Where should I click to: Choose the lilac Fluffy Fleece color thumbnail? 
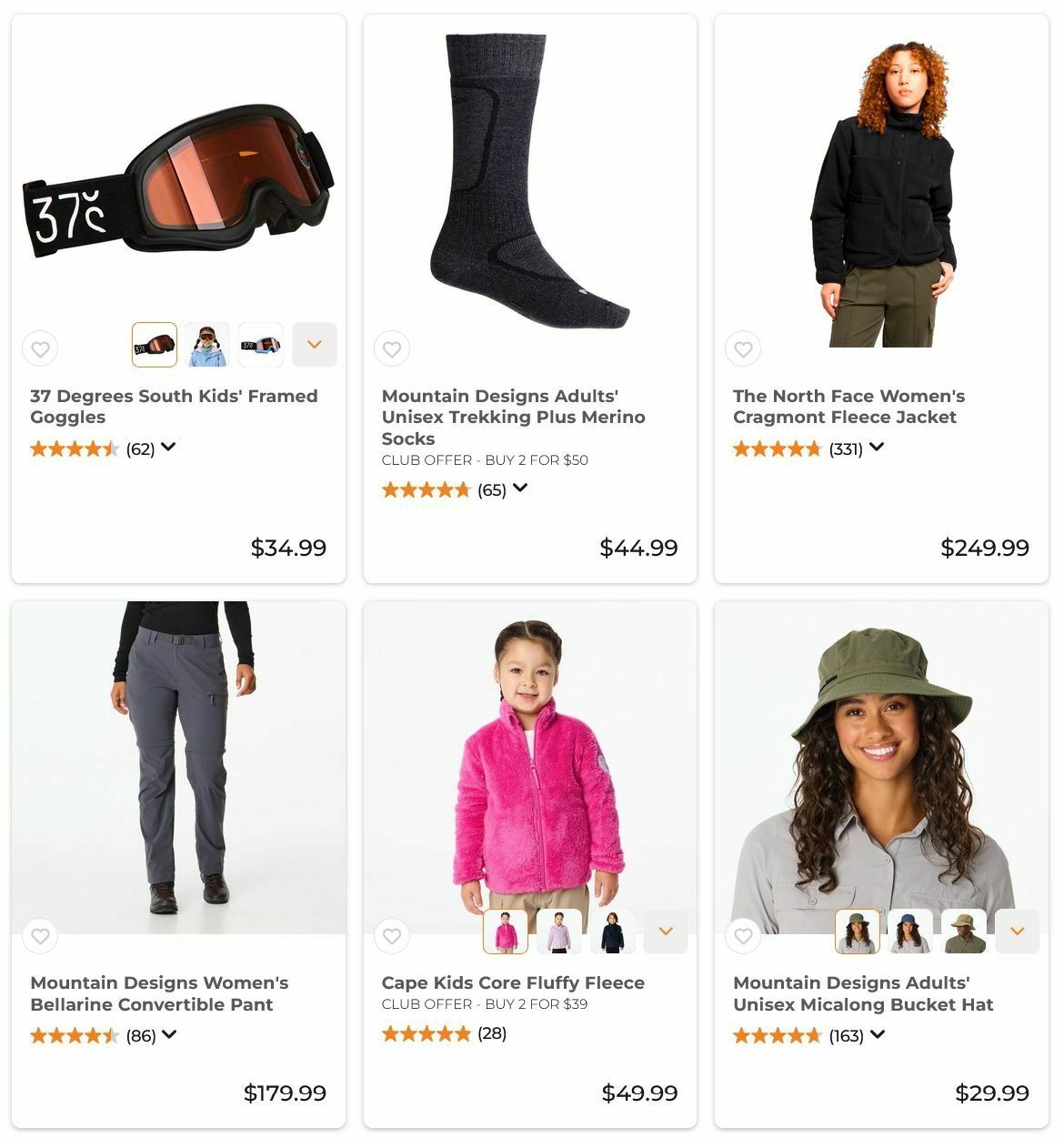click(559, 932)
